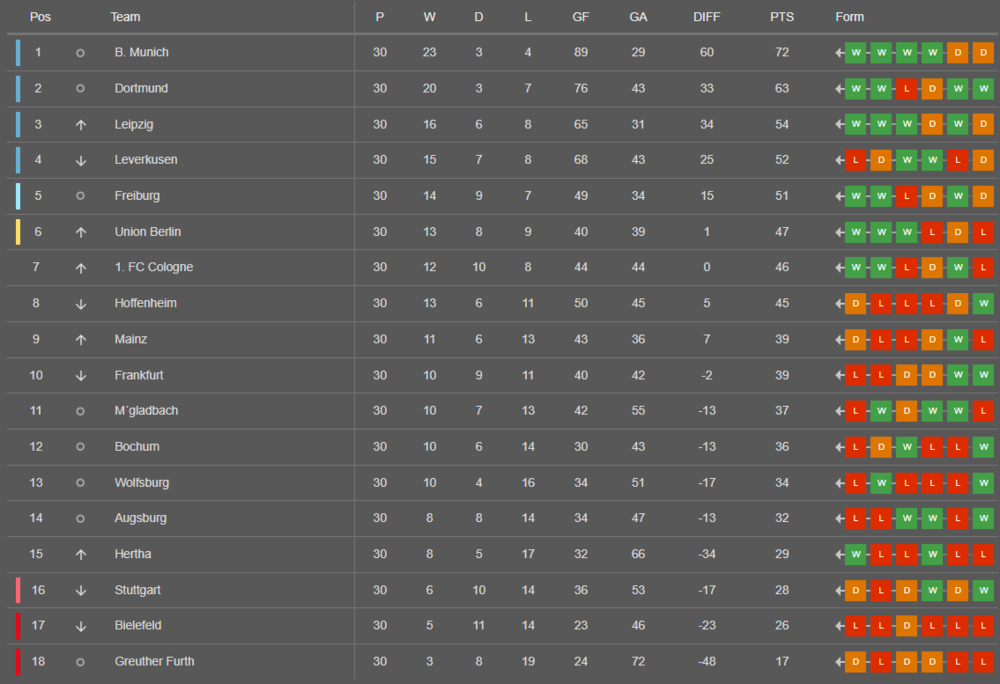Image resolution: width=1000 pixels, height=684 pixels.
Task: Click the DIFF column header
Action: tap(707, 17)
